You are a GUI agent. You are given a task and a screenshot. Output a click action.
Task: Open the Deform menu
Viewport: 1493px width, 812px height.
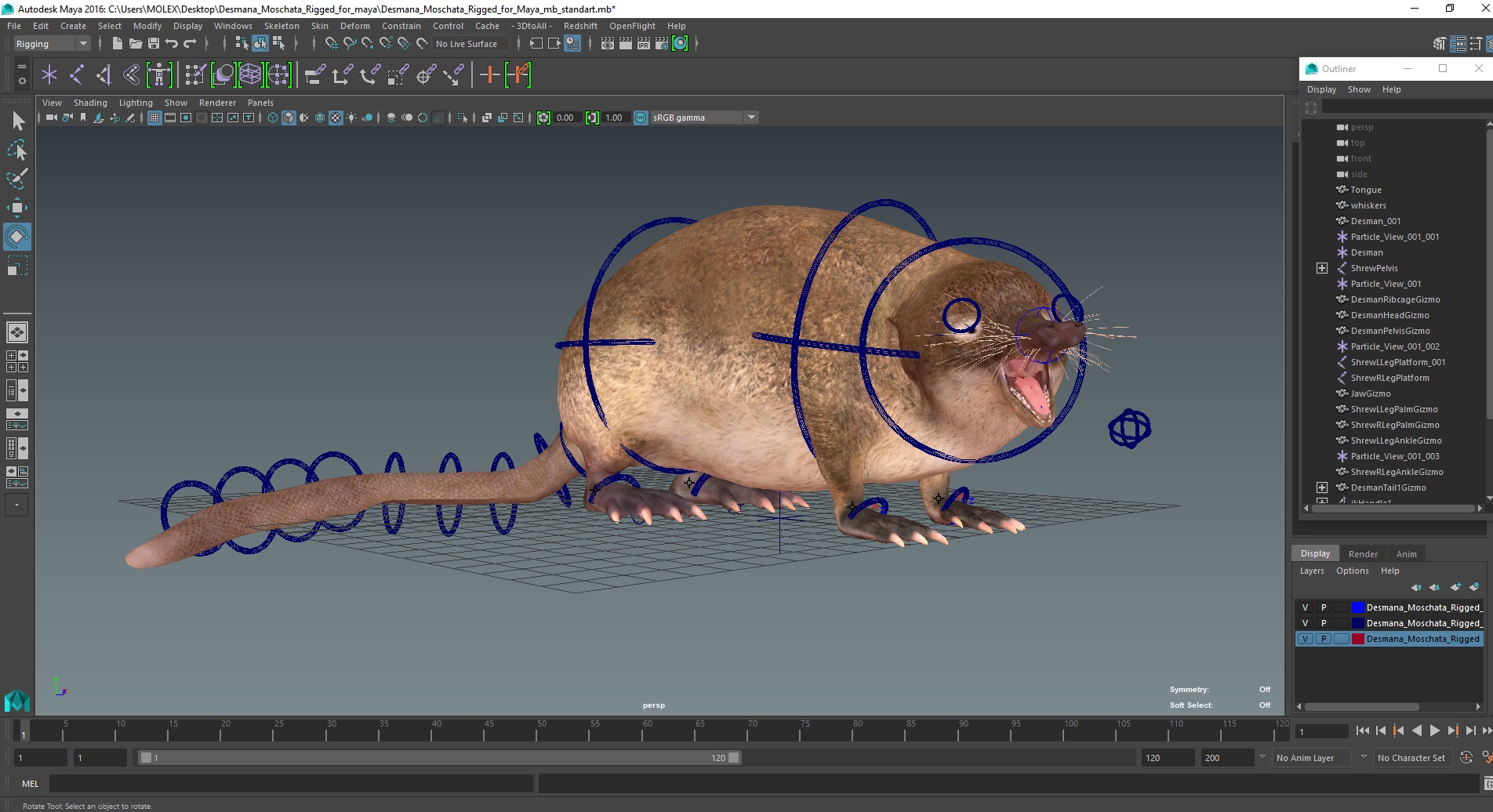click(x=354, y=26)
